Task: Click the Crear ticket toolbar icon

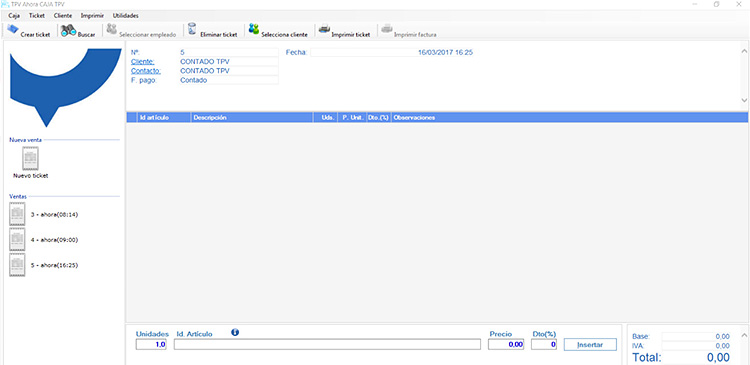Action: point(12,30)
